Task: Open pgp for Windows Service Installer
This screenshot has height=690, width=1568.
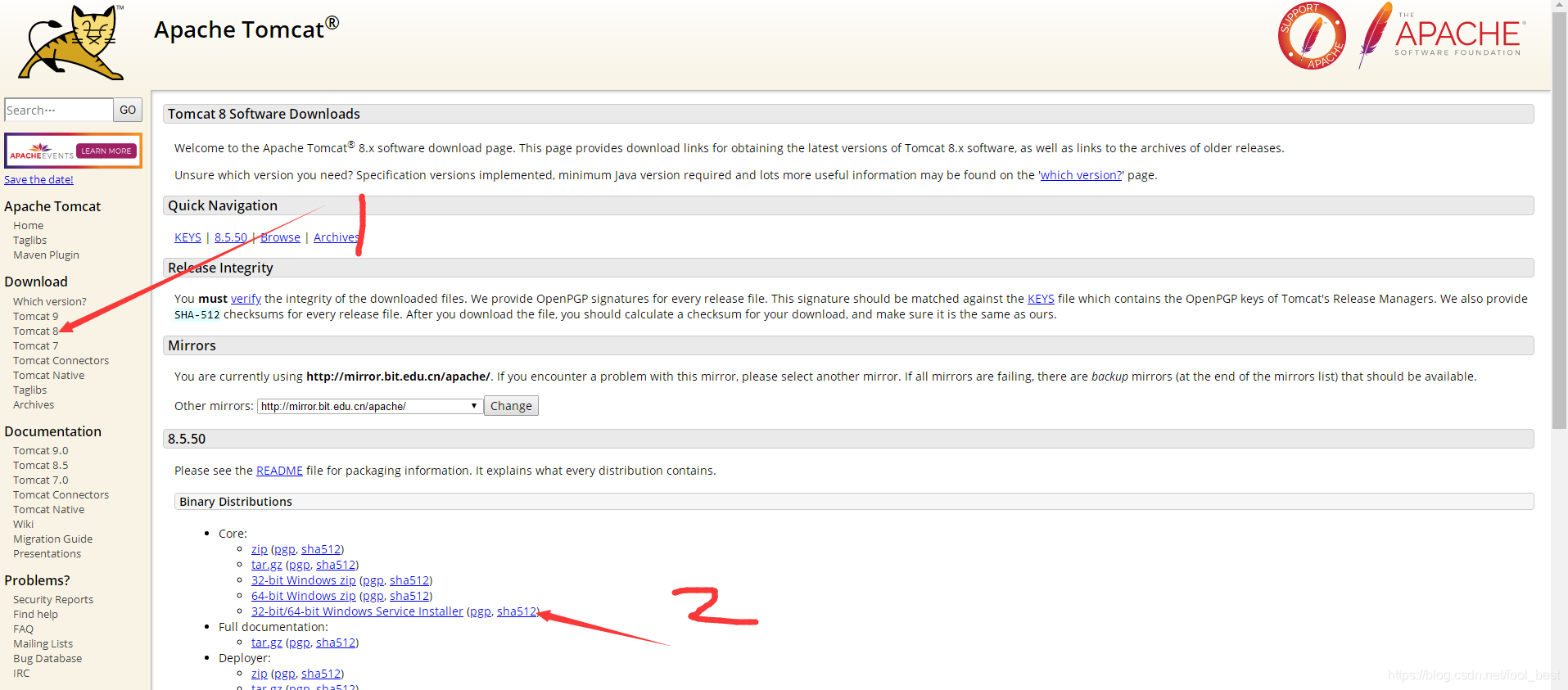Action: coord(481,611)
